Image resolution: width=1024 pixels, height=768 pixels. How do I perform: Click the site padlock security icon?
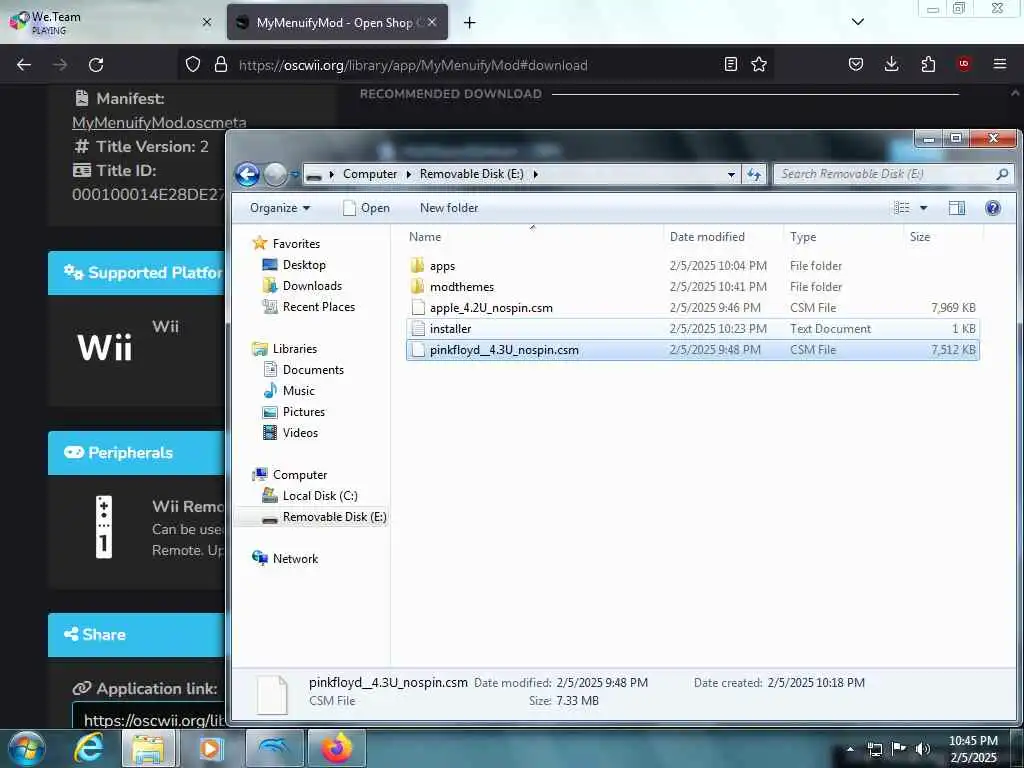tap(221, 65)
